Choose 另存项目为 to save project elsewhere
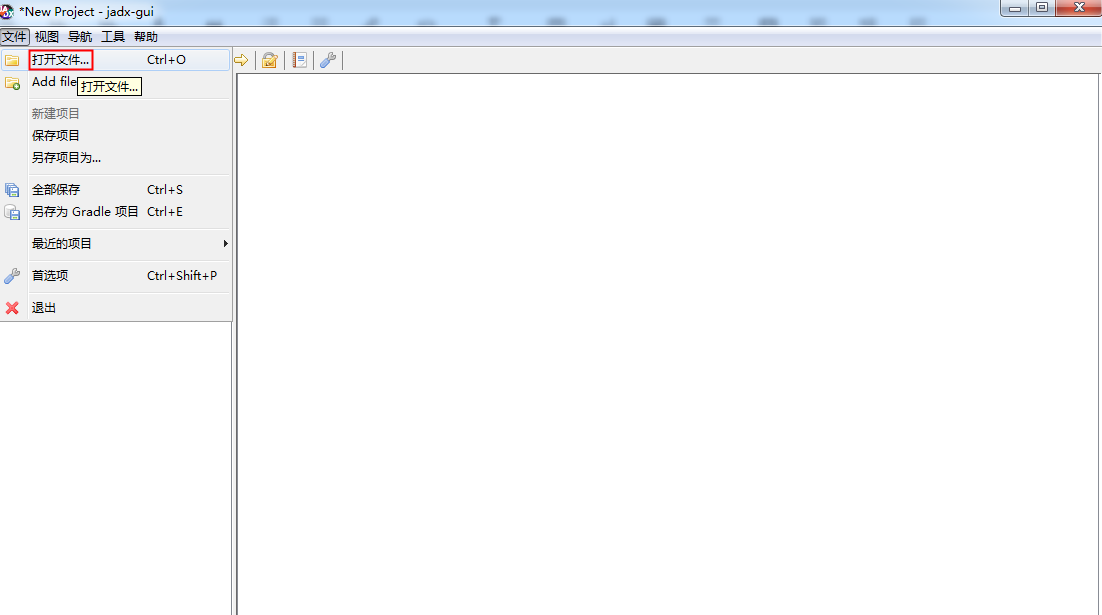This screenshot has height=615, width=1102. [65, 157]
